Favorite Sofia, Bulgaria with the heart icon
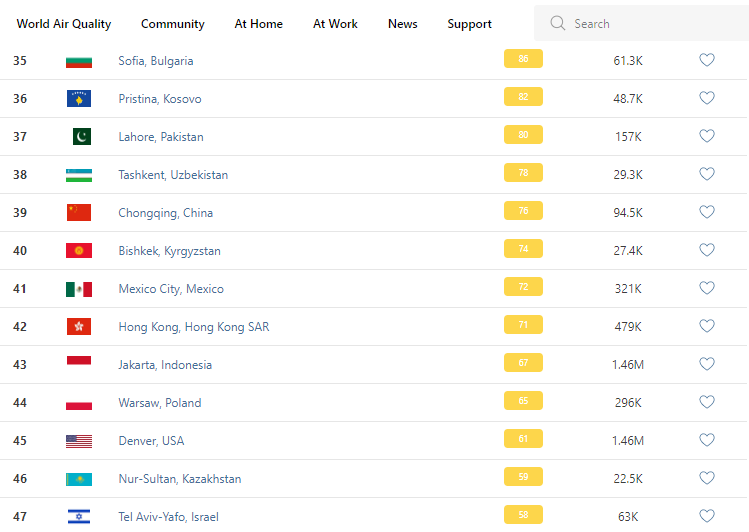The width and height of the screenshot is (749, 532). (706, 60)
